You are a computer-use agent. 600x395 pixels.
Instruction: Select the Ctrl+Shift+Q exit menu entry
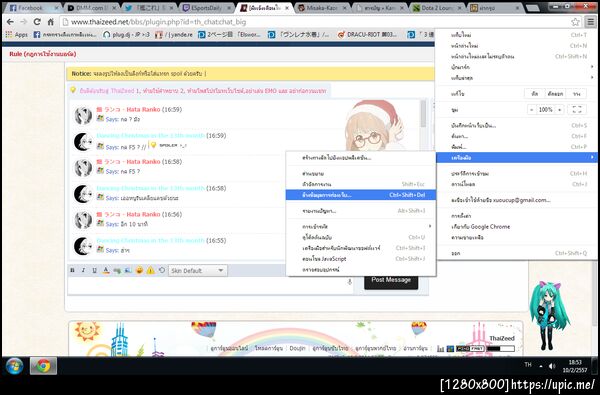click(517, 253)
